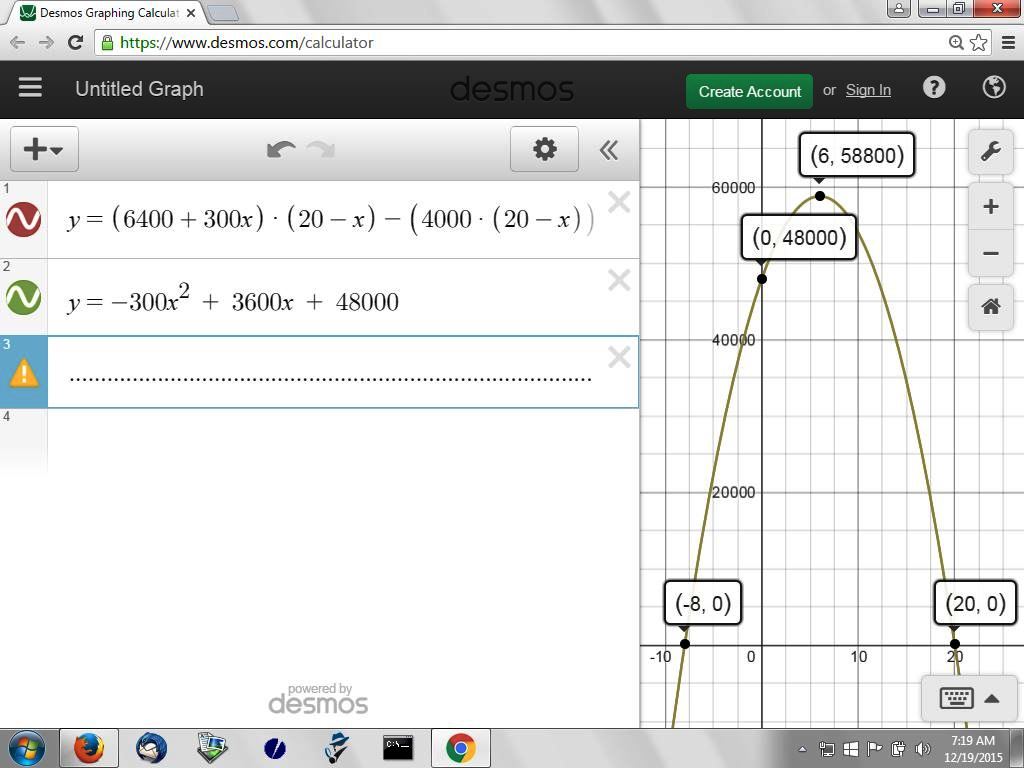
Task: Open the Add Item plus dropdown
Action: click(x=44, y=150)
